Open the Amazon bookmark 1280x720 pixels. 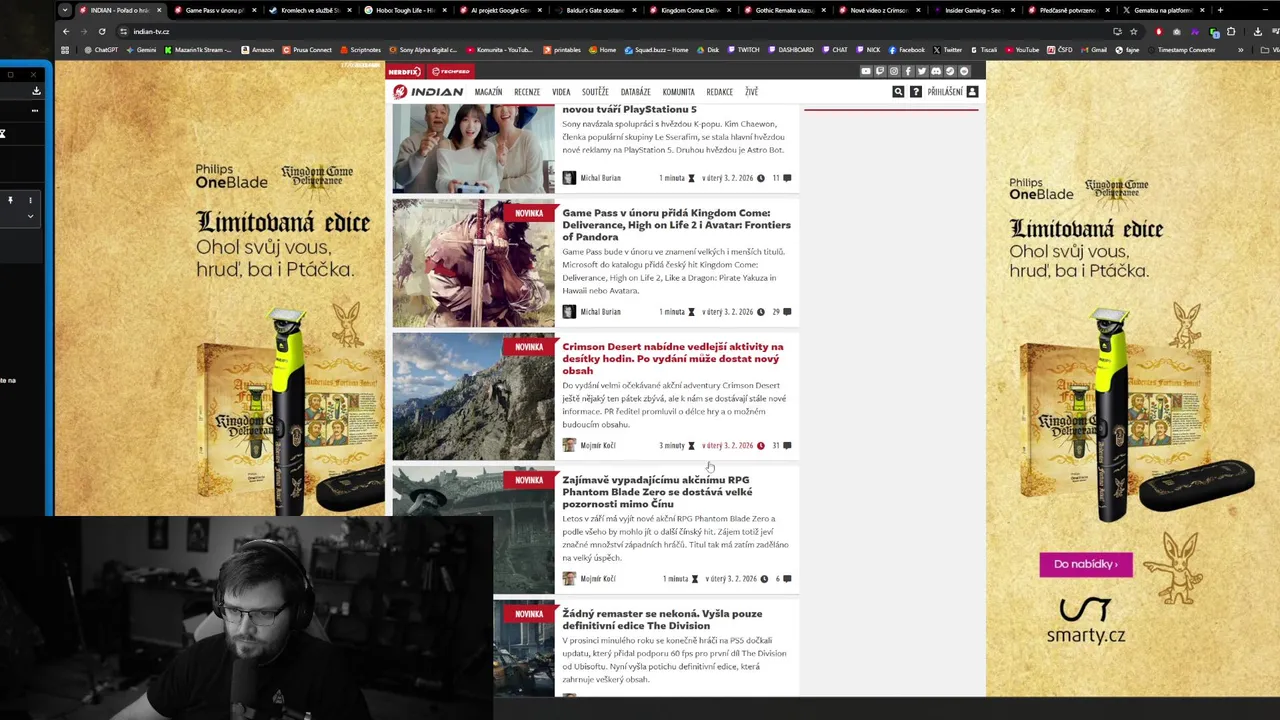point(257,50)
